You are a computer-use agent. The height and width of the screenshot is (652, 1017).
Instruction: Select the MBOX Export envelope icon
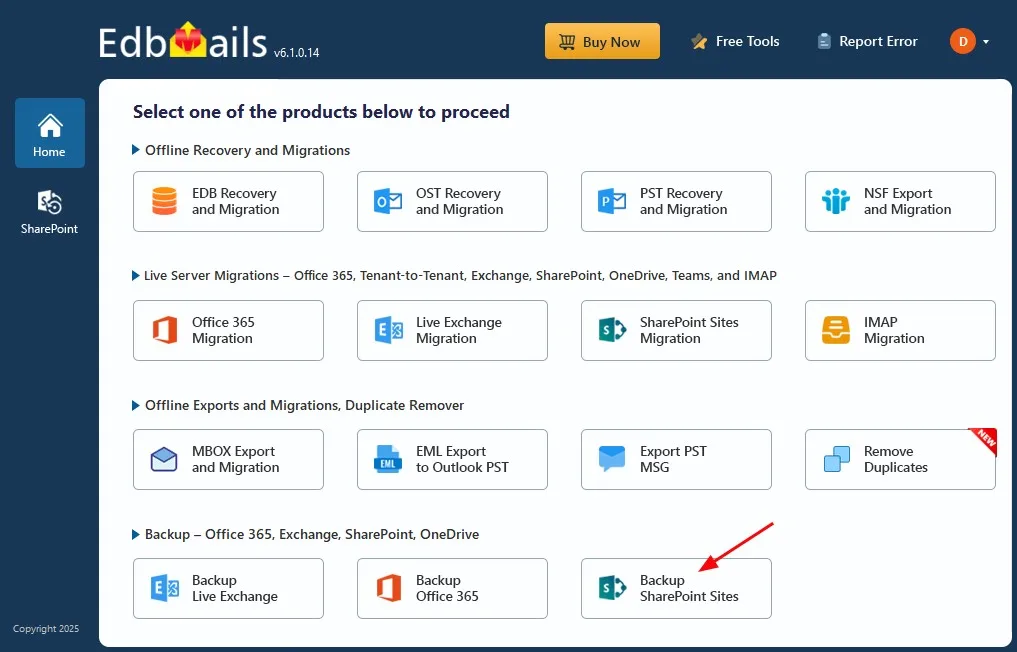pos(164,459)
